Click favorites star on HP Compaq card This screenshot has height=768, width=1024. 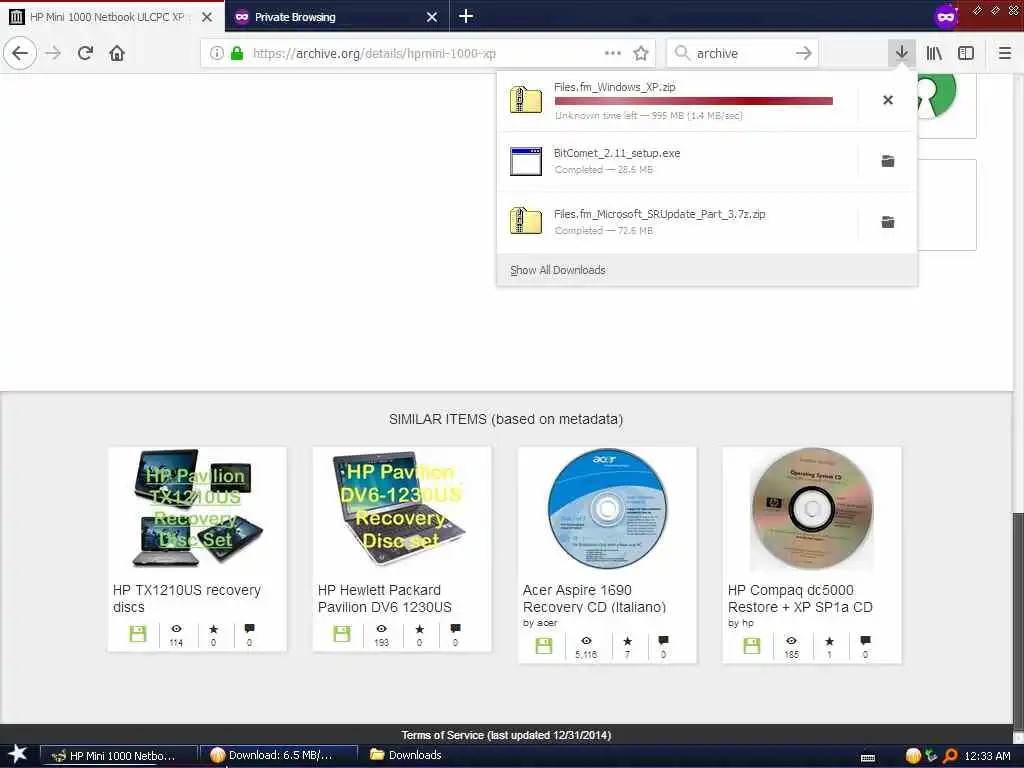829,641
